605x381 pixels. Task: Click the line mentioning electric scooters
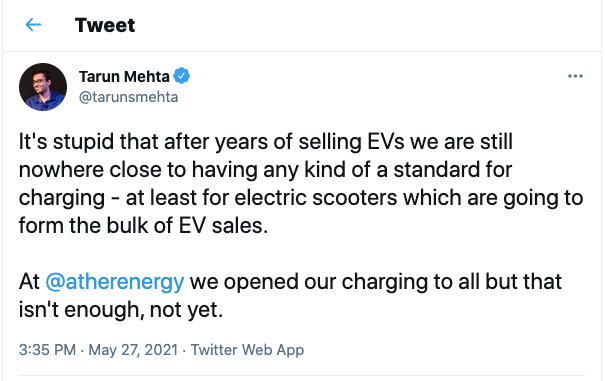click(301, 198)
